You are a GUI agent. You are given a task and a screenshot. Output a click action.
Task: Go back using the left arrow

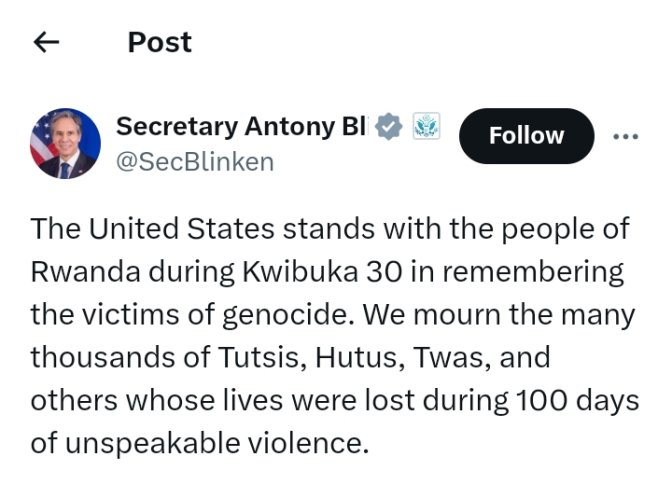pyautogui.click(x=47, y=42)
